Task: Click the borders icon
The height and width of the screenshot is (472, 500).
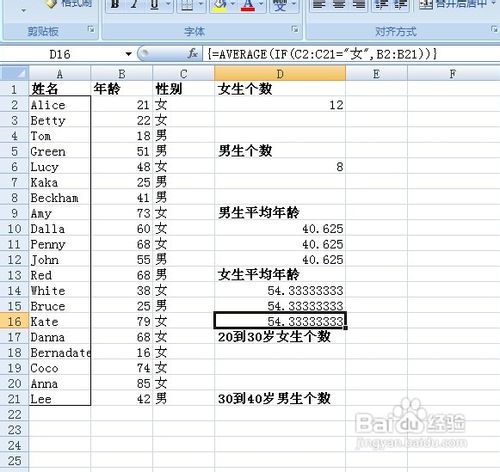Action: tap(187, 5)
